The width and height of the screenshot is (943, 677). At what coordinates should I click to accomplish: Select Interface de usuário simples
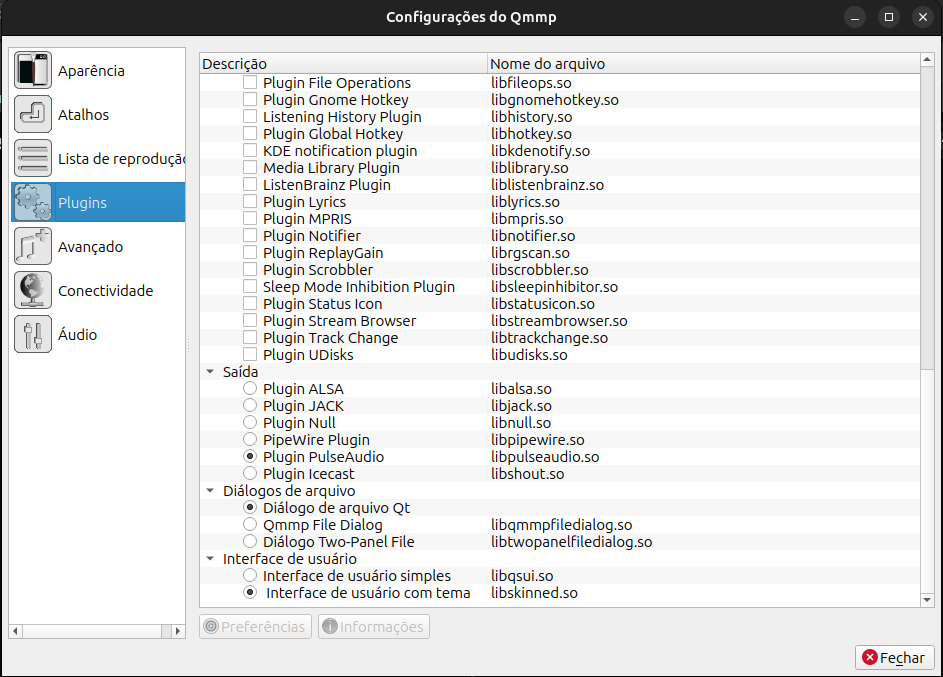click(249, 575)
